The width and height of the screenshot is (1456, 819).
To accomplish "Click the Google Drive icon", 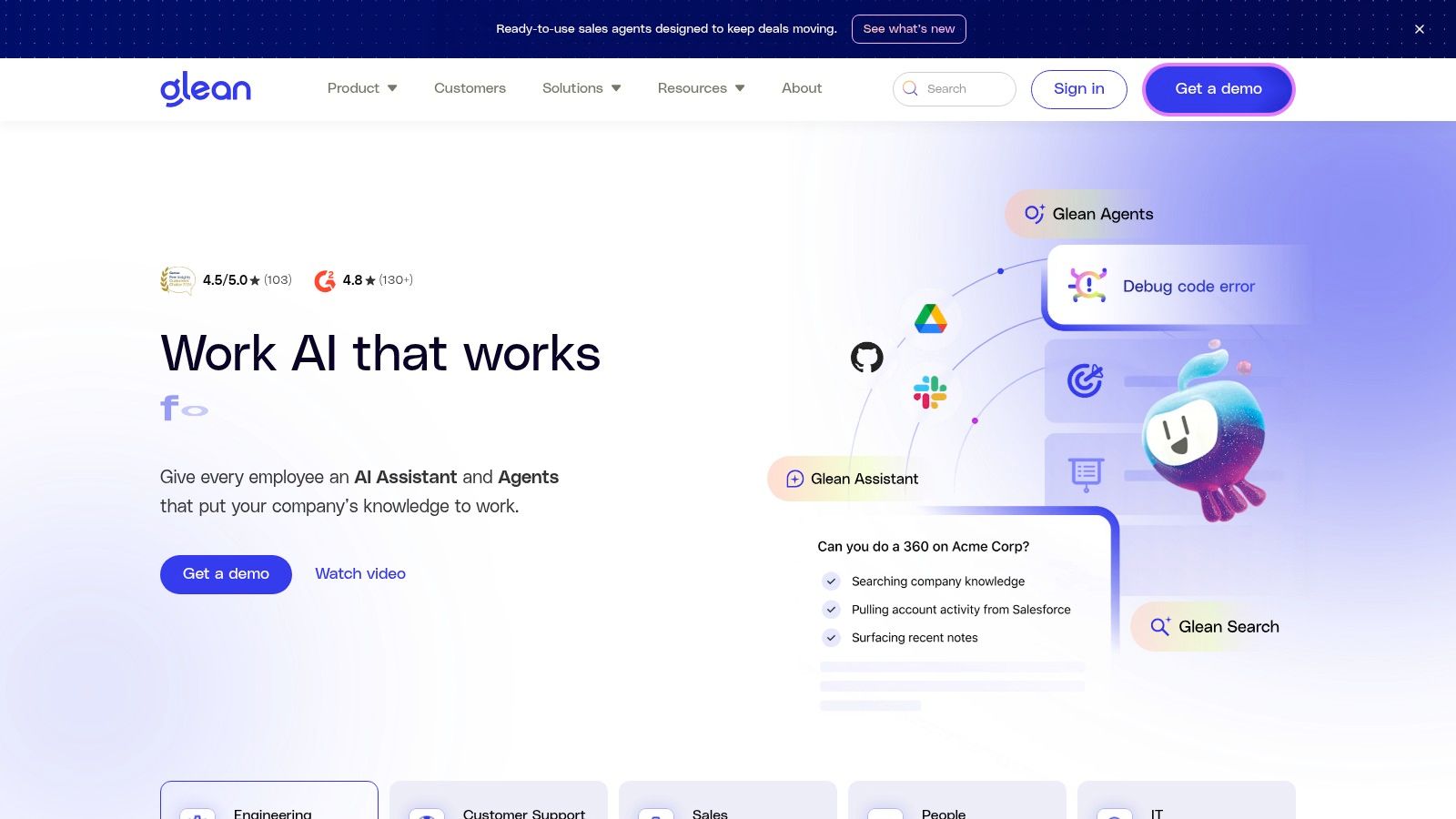I will pyautogui.click(x=931, y=319).
